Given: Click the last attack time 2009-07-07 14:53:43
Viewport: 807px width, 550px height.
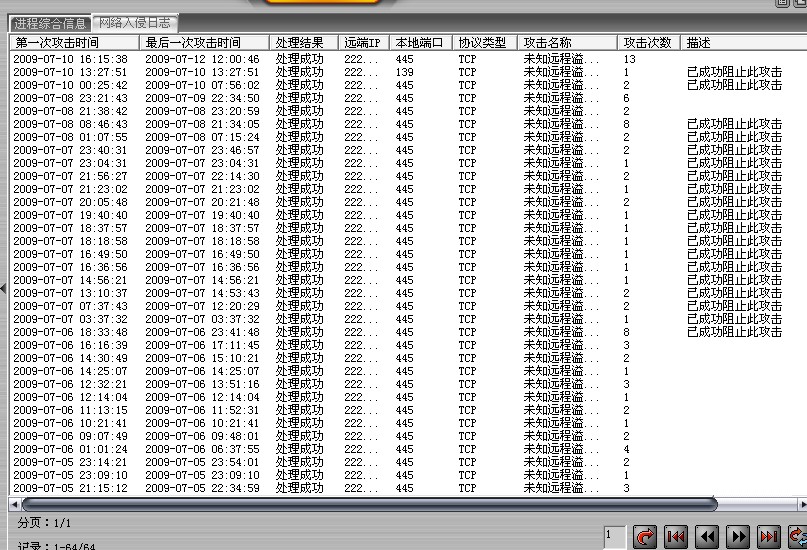Looking at the screenshot, I should point(202,293).
